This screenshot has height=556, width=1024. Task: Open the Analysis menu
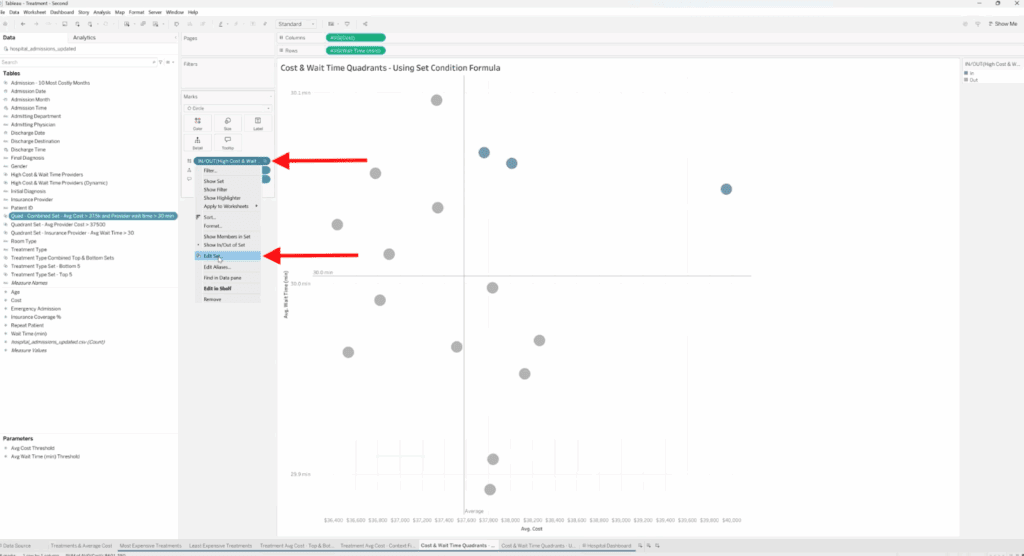102,12
